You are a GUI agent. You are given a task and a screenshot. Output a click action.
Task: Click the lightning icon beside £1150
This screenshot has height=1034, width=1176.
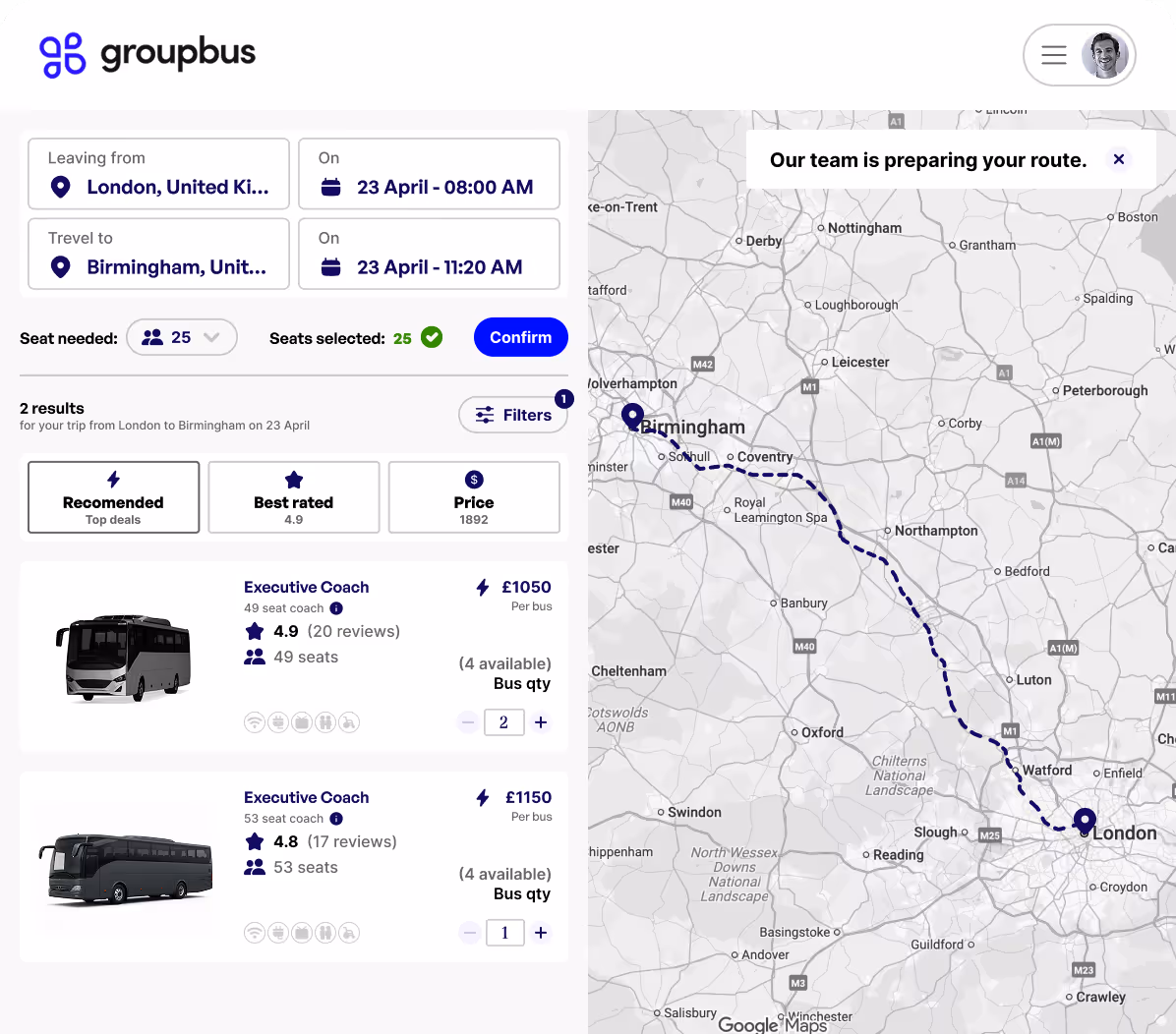[483, 798]
